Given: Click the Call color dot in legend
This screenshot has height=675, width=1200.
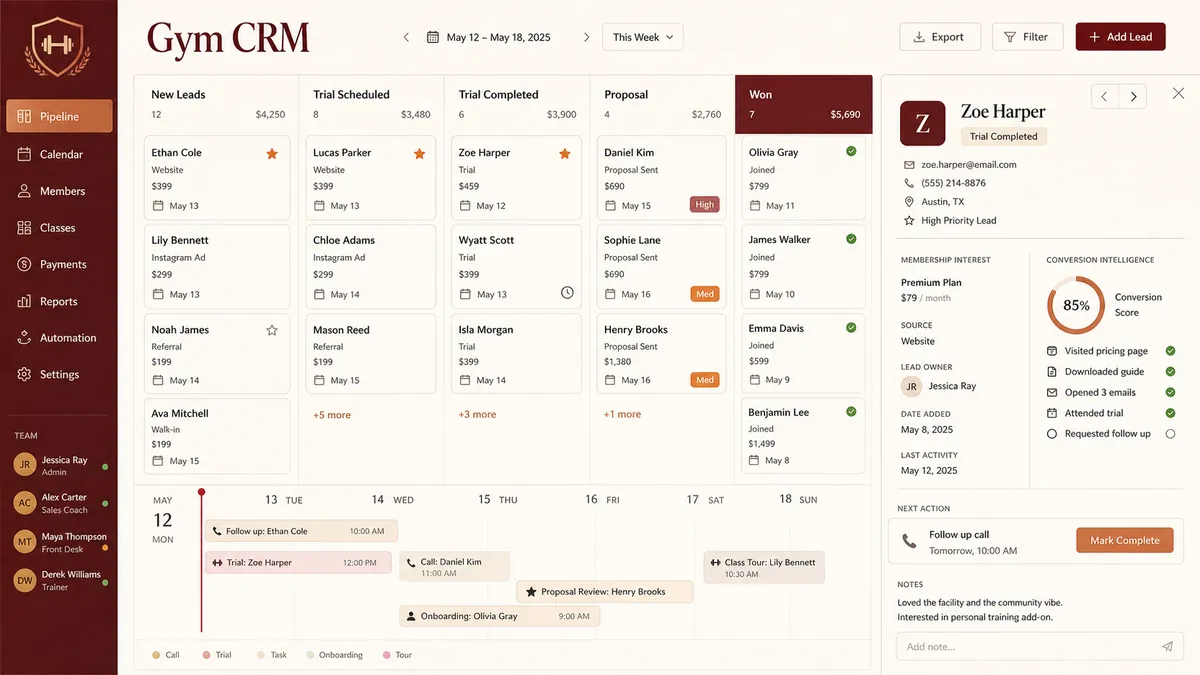Looking at the screenshot, I should (156, 655).
